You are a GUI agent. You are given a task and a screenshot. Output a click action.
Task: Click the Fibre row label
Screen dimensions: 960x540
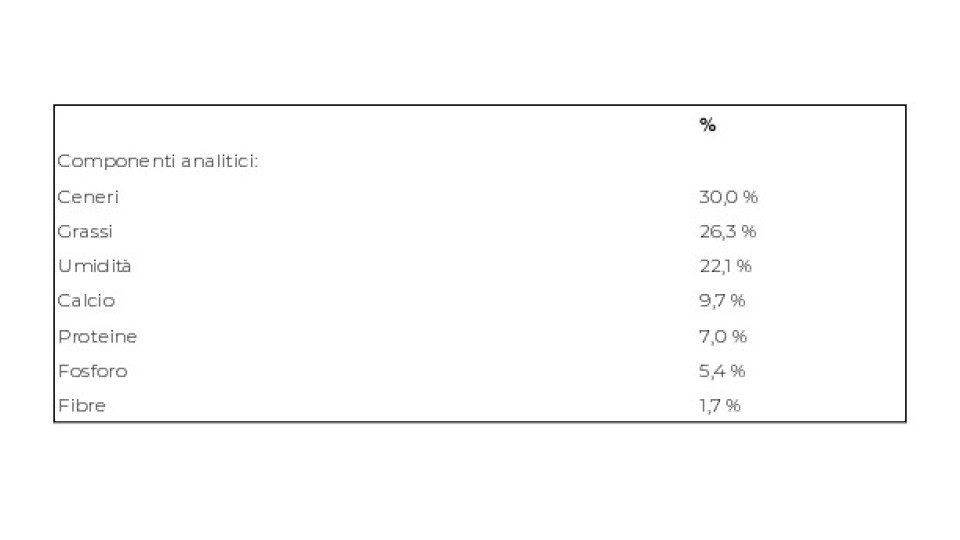[x=82, y=405]
